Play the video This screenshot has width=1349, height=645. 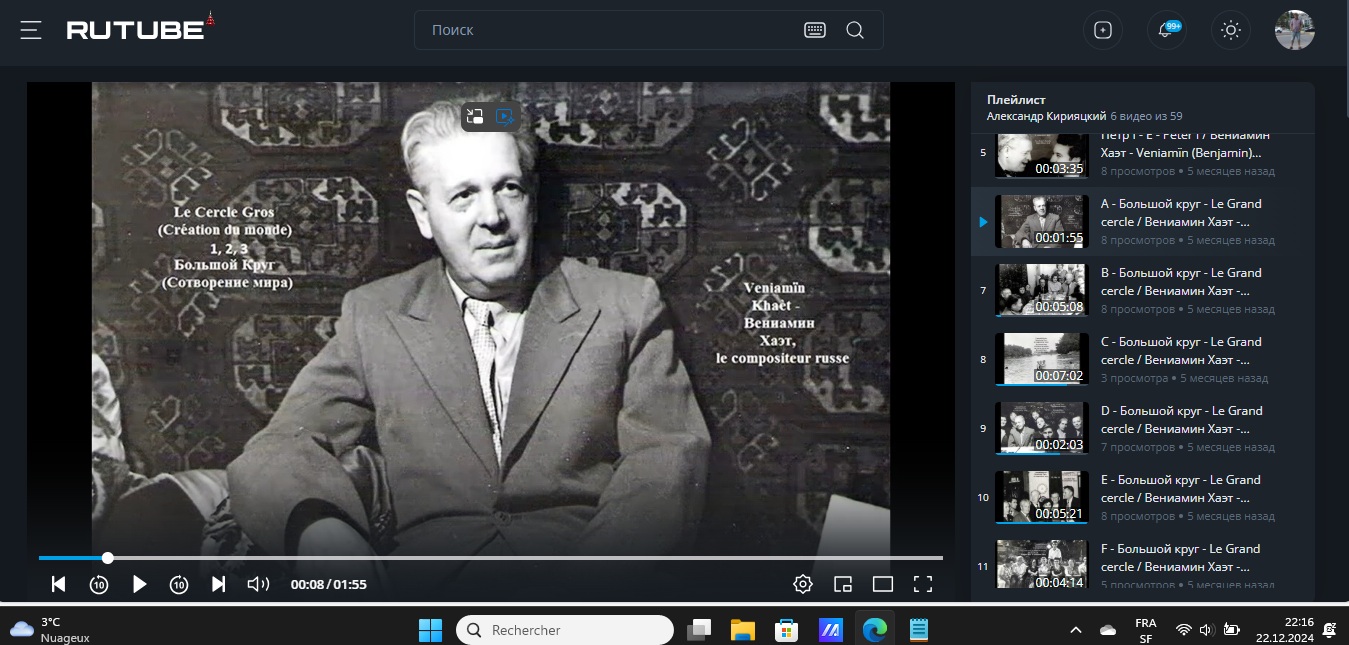140,584
